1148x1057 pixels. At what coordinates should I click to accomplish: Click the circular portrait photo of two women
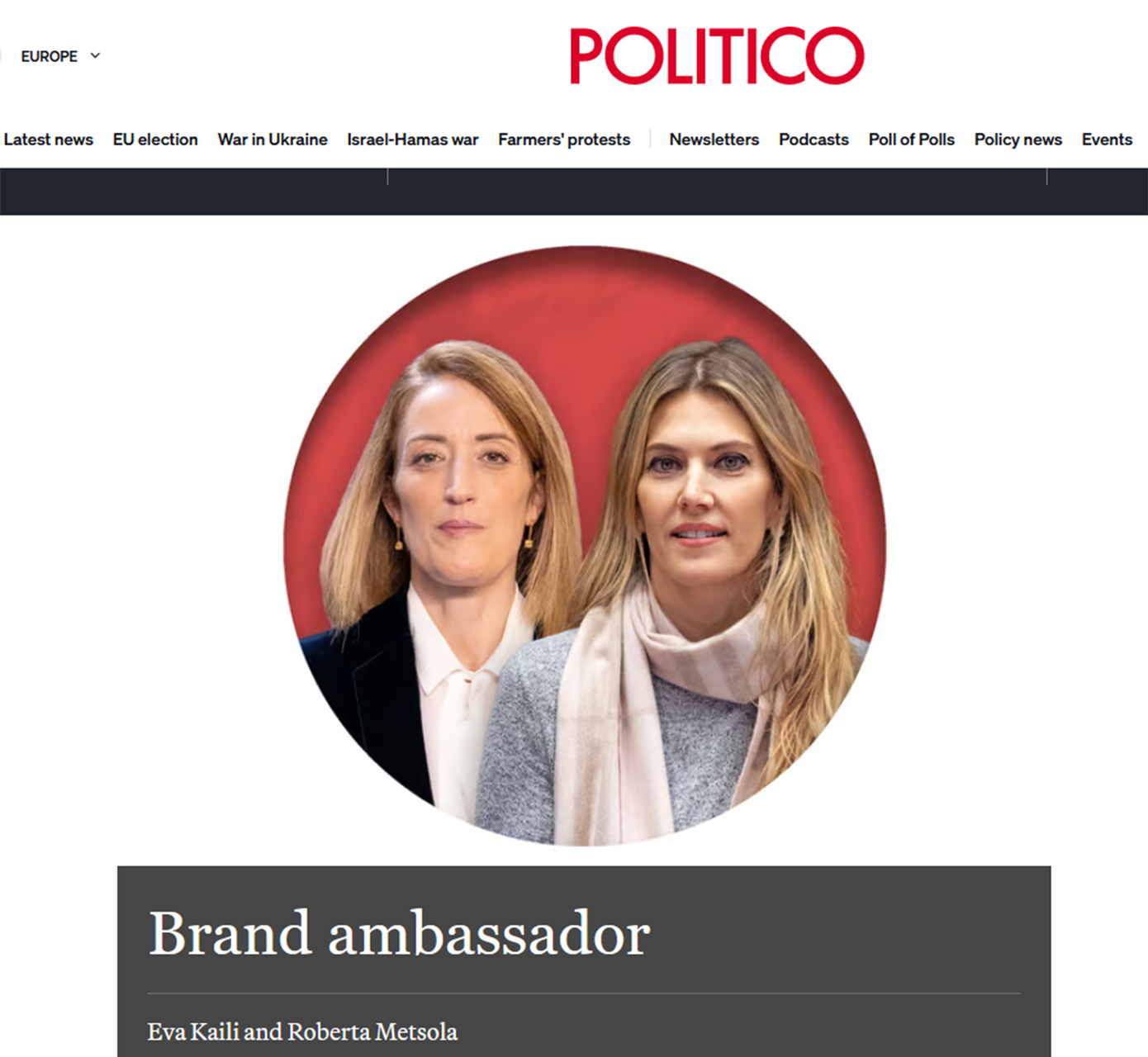coord(585,546)
